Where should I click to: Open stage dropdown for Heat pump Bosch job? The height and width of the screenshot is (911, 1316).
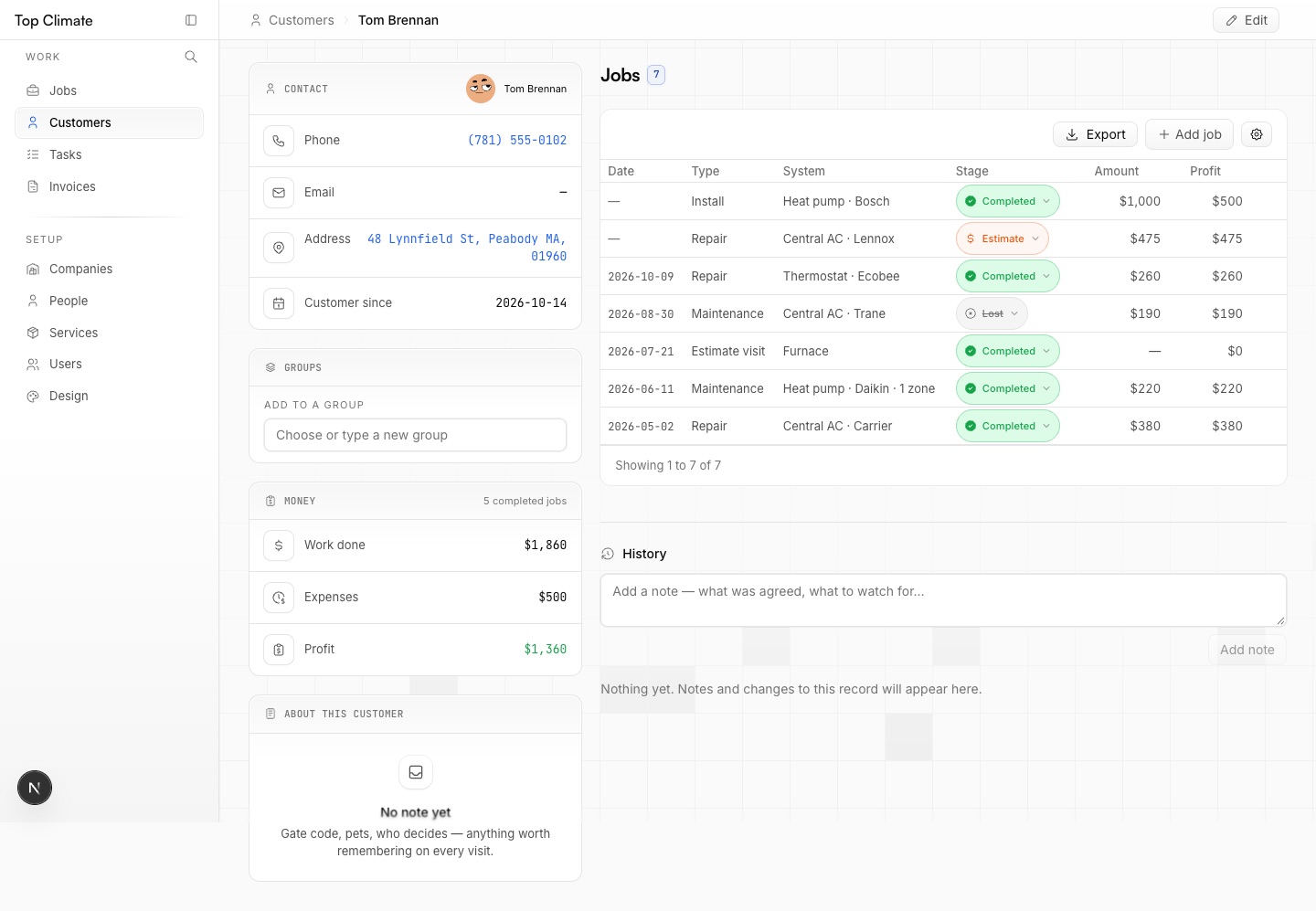point(1008,201)
